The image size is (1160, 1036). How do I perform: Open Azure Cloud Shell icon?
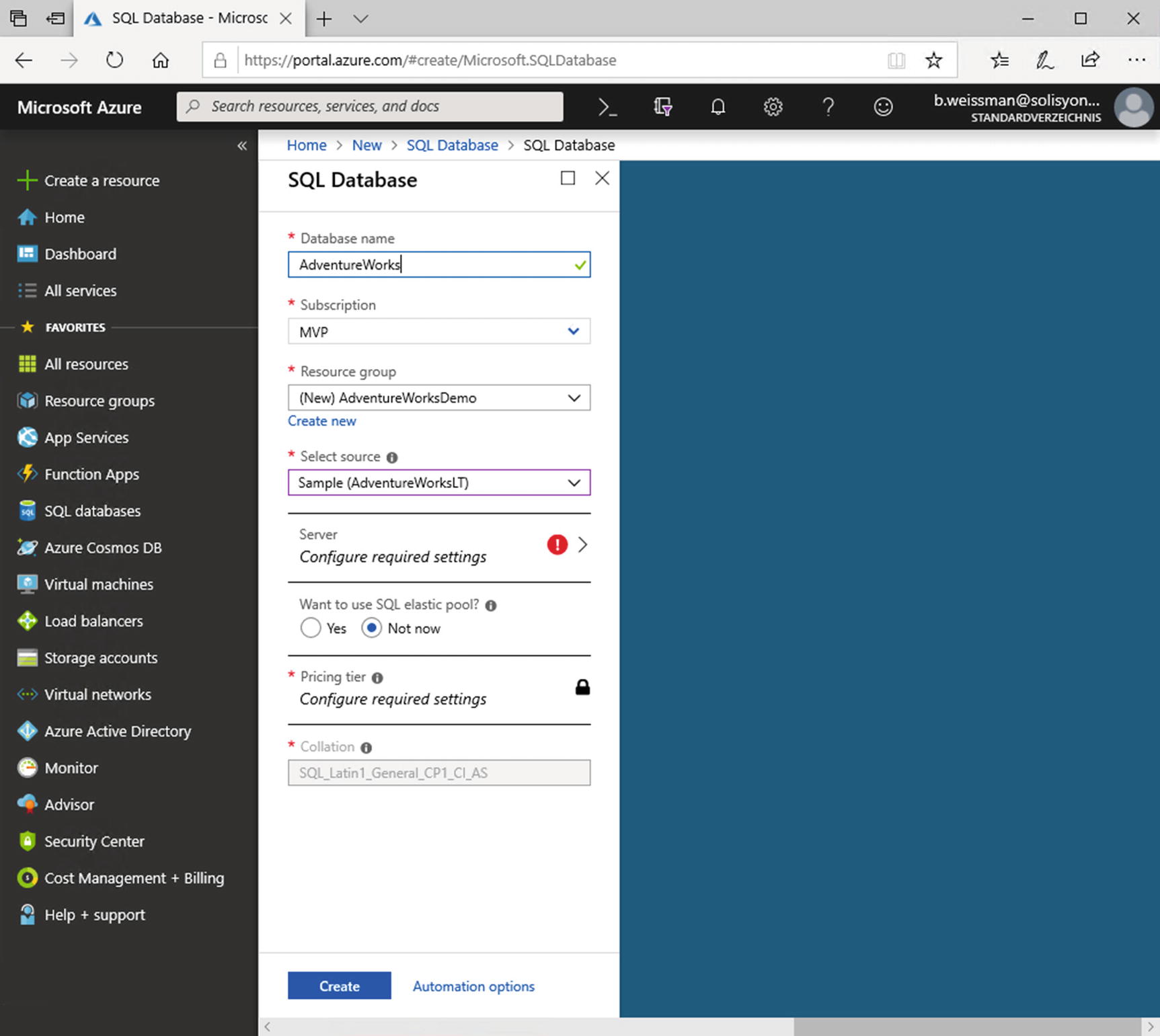coord(607,107)
